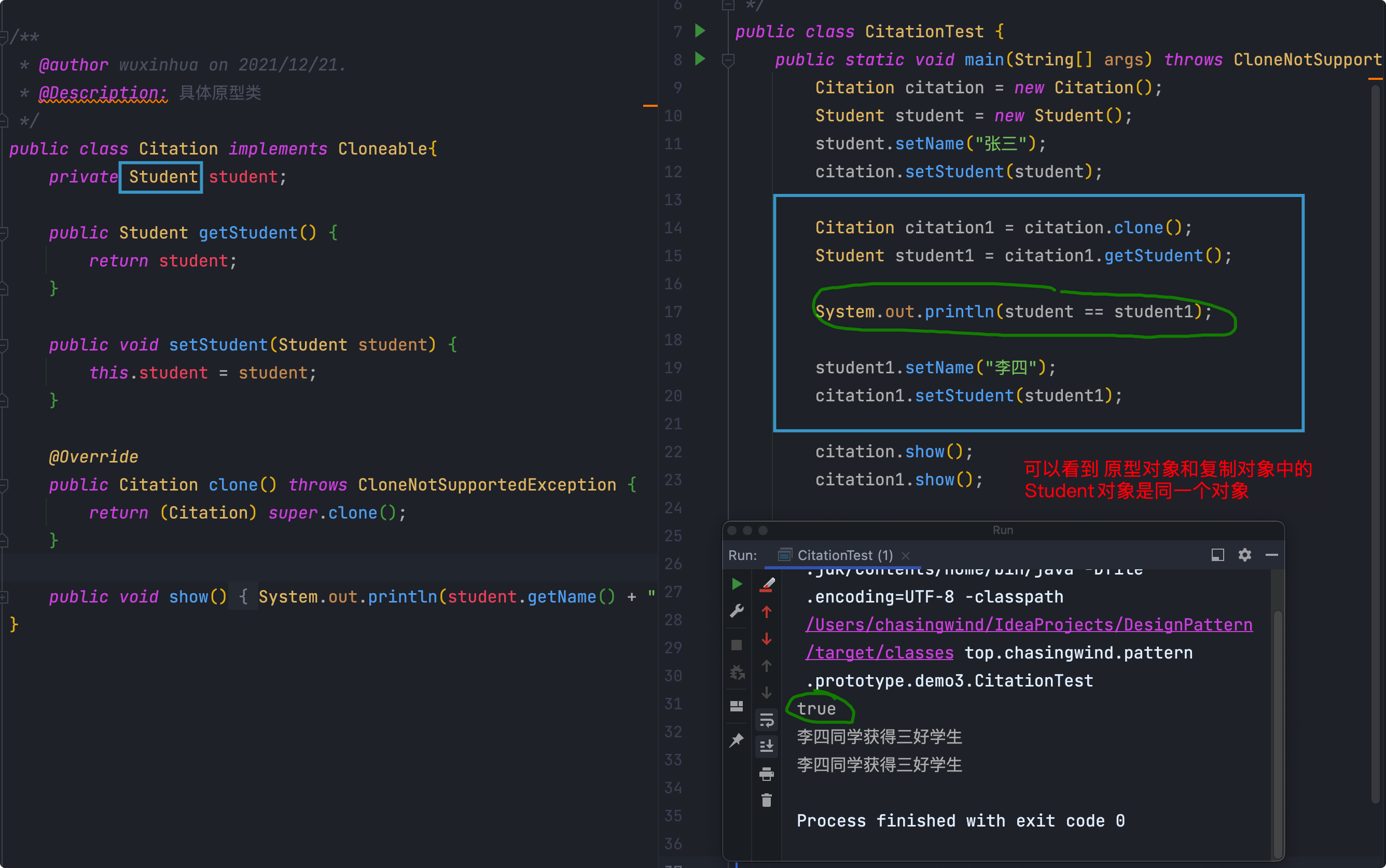This screenshot has width=1386, height=868.
Task: Open the /Users/chasingwind/IdeaProjects/DesignPattern path link
Action: click(x=1028, y=625)
